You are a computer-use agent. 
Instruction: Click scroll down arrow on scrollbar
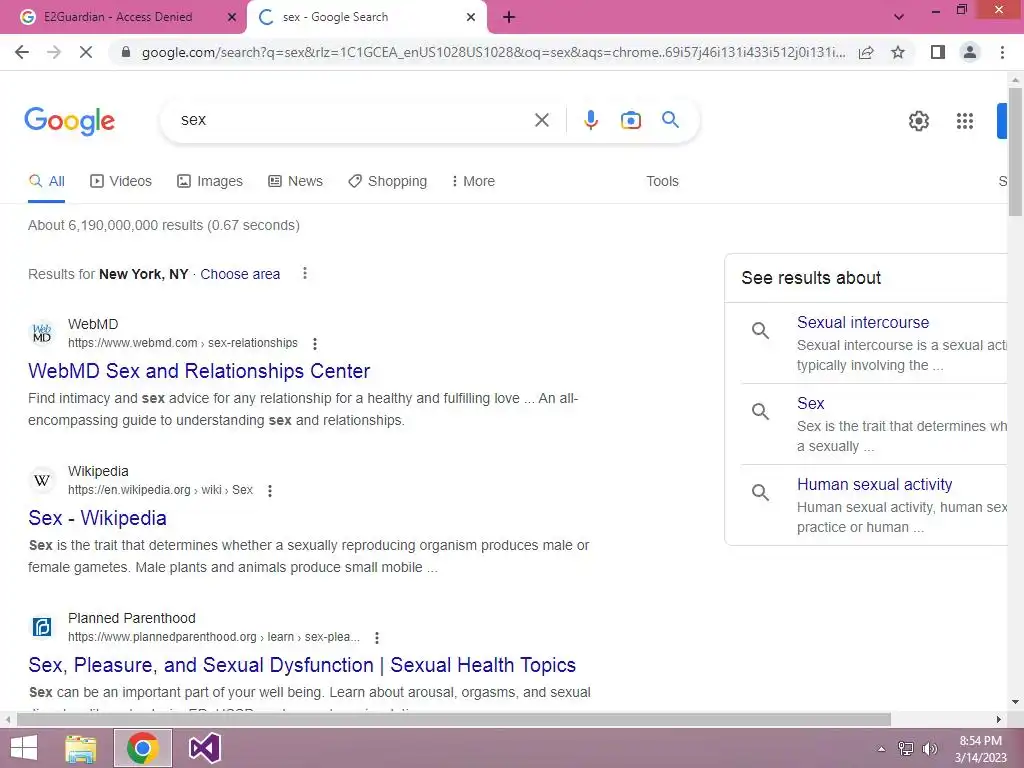1016,703
